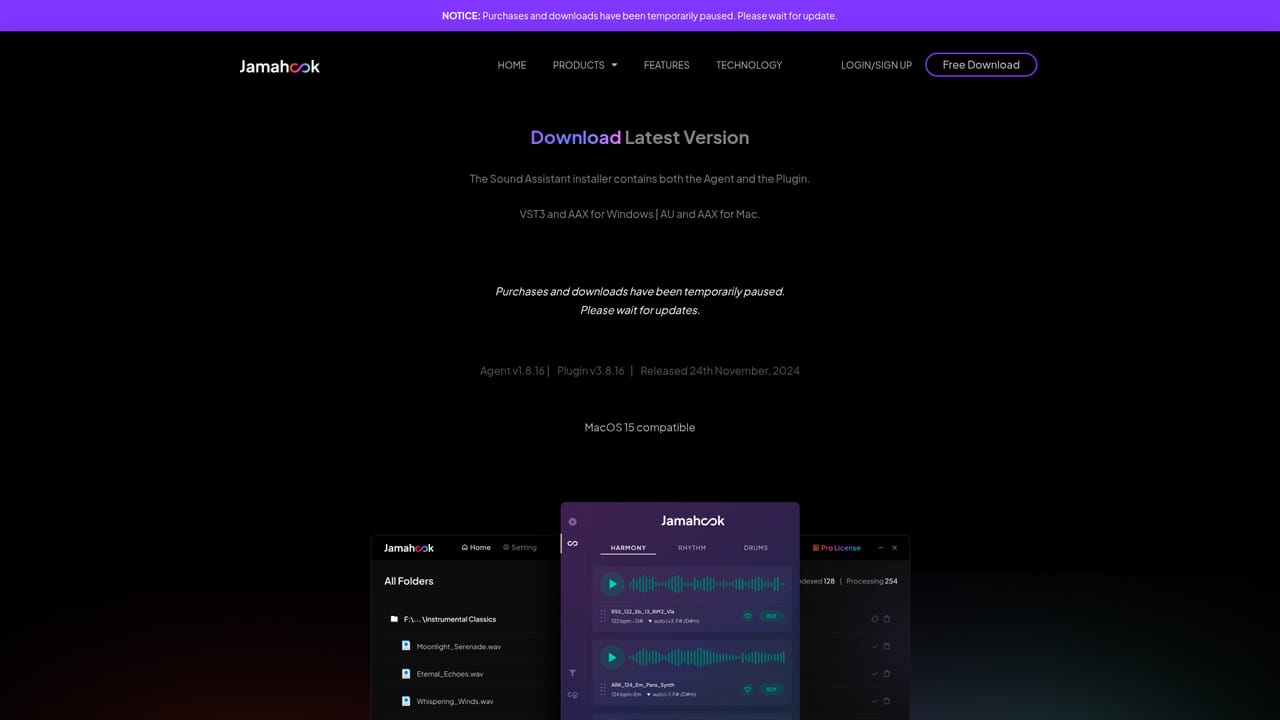Click the Agent v1.8.16 version text
The width and height of the screenshot is (1280, 720).
[512, 371]
